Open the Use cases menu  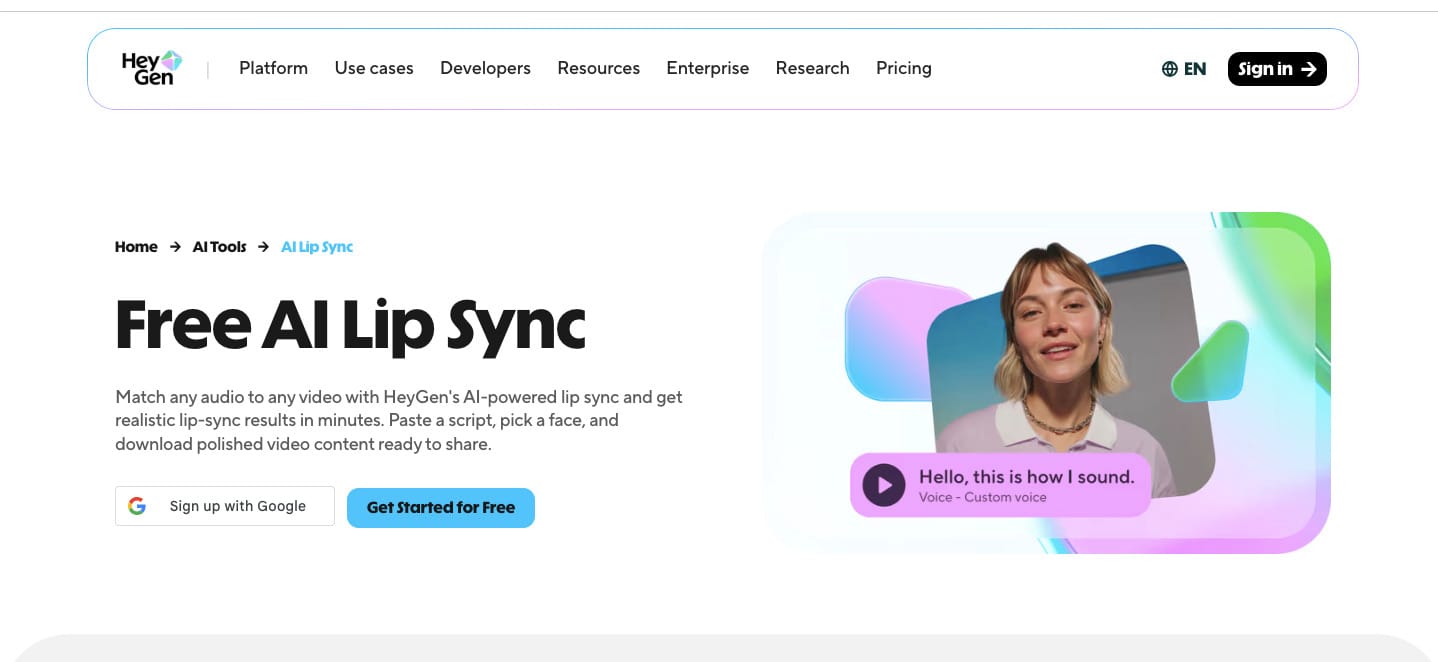pyautogui.click(x=374, y=68)
